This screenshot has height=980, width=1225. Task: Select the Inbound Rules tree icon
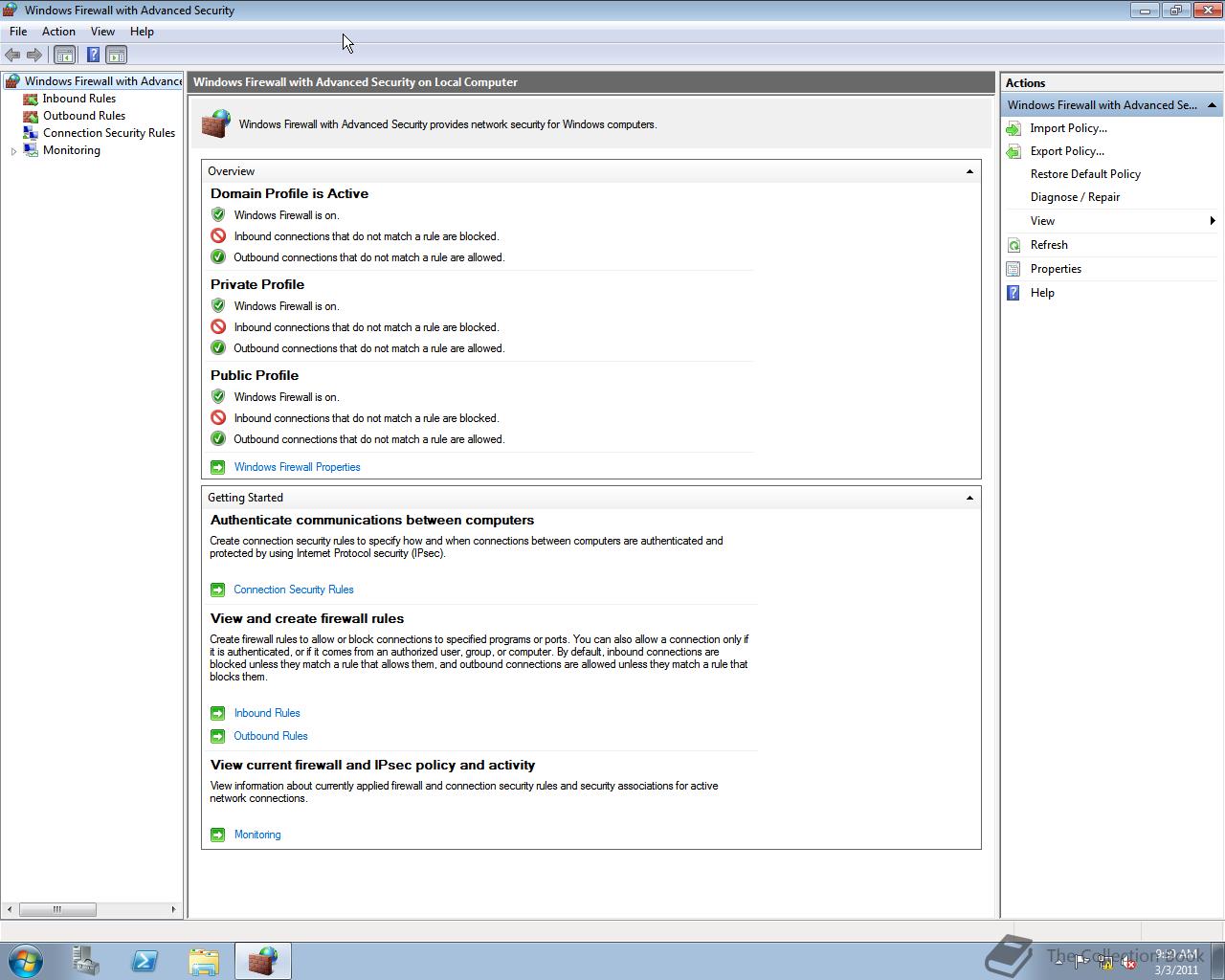point(31,99)
